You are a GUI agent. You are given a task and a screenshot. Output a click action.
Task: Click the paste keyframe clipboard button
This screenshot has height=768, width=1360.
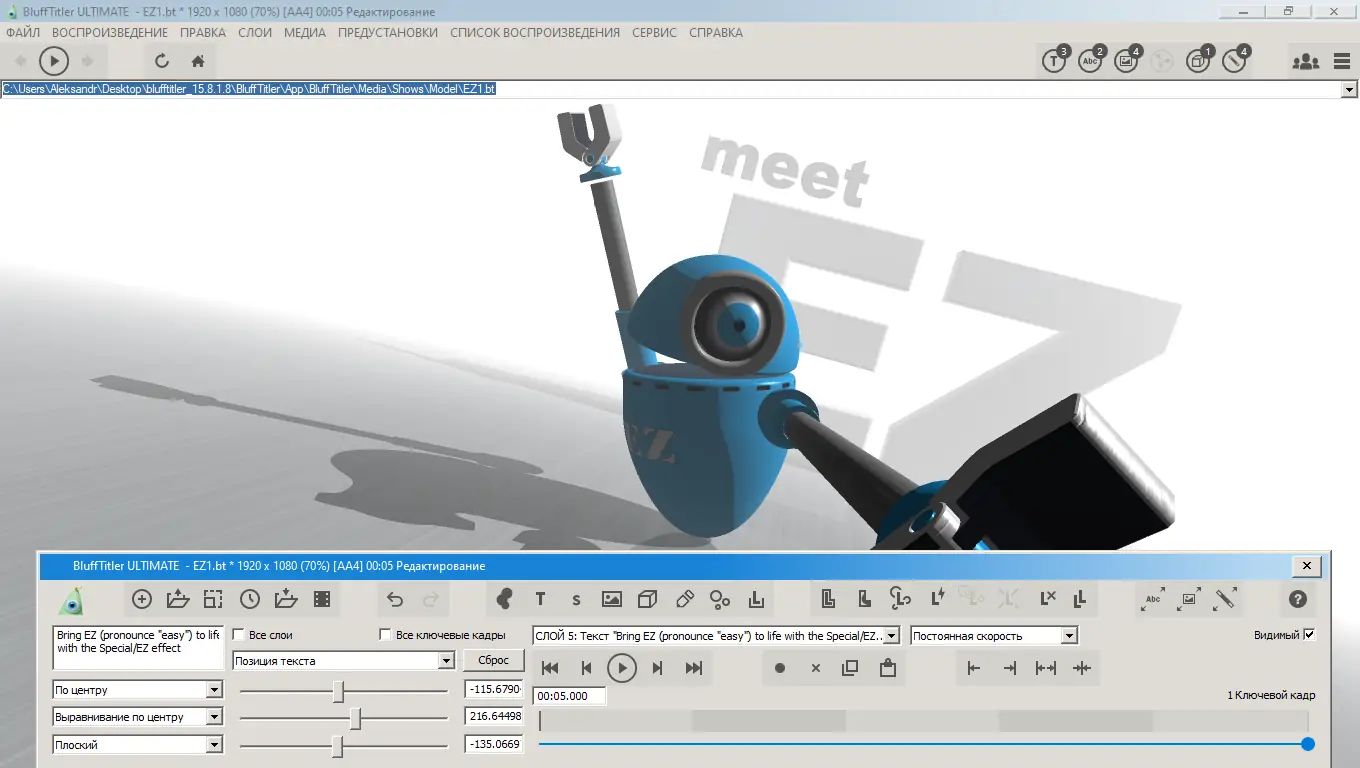(x=887, y=668)
